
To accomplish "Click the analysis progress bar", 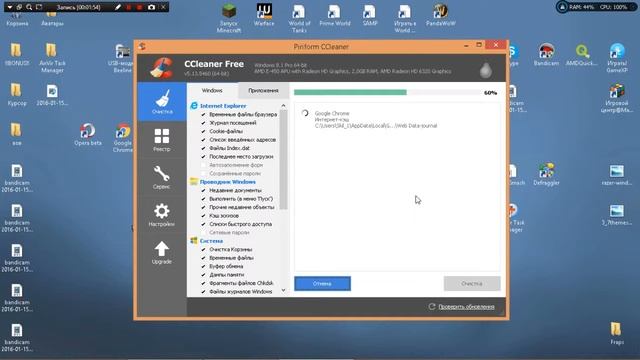I will [388, 92].
